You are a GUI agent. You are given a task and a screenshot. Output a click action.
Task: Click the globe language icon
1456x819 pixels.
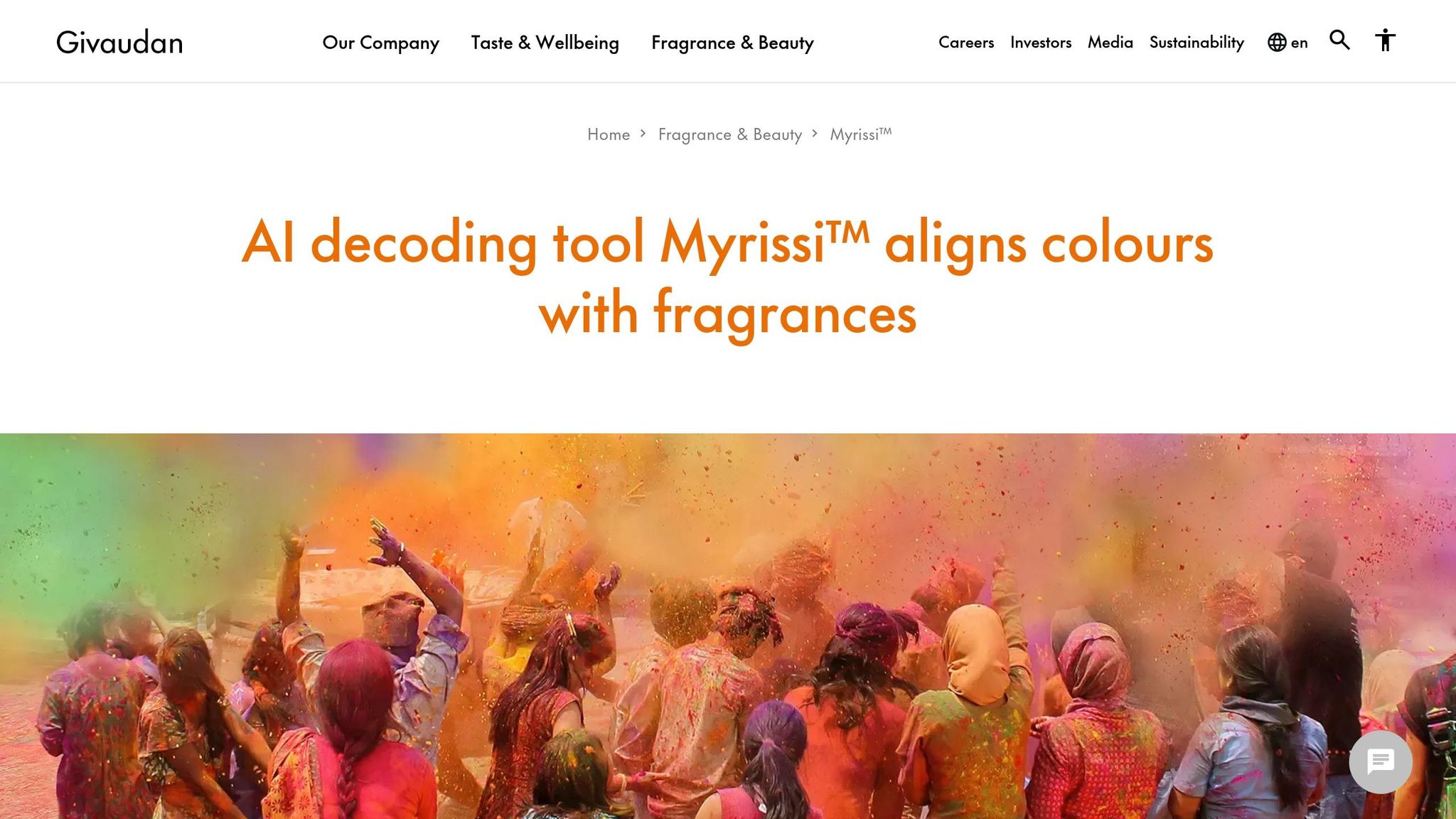click(1277, 43)
